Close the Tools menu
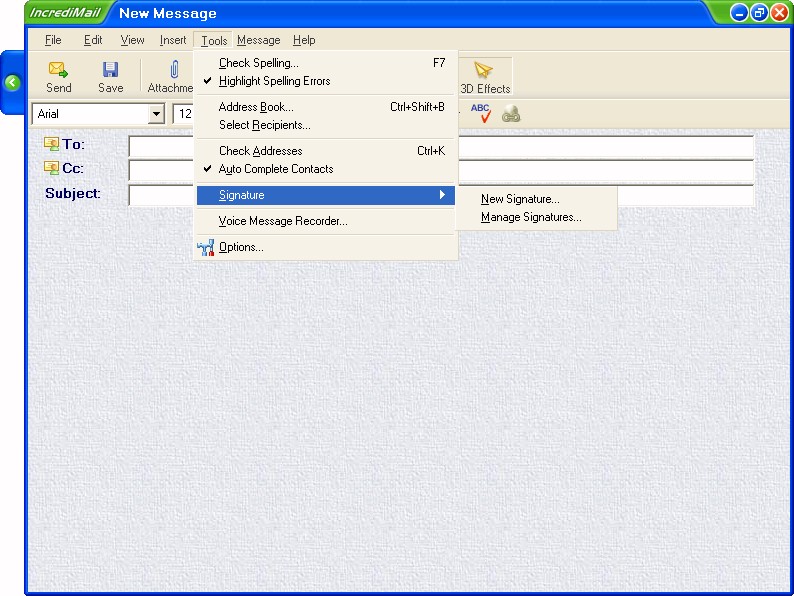 pos(214,41)
